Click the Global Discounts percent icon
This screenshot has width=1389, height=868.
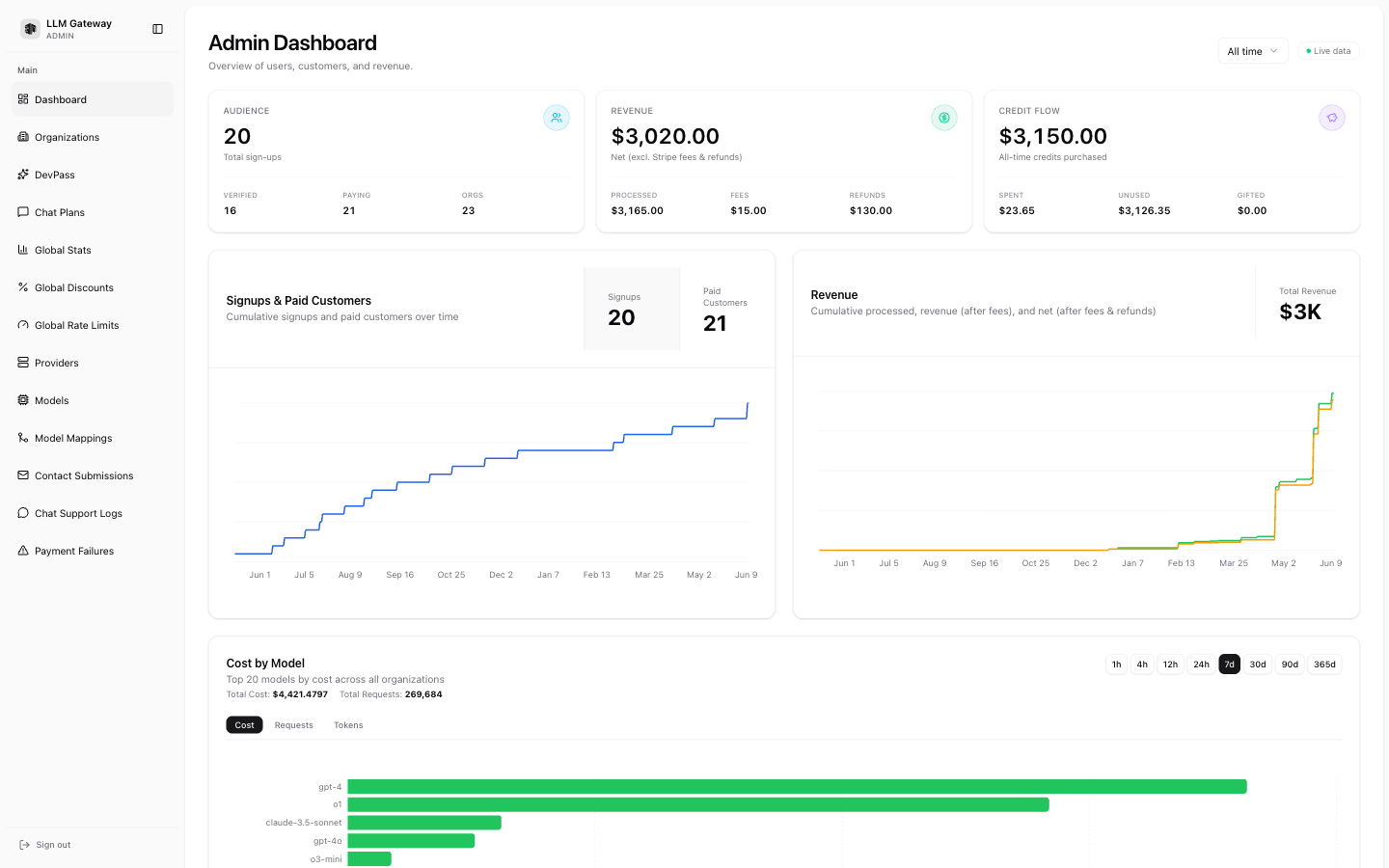tap(23, 287)
